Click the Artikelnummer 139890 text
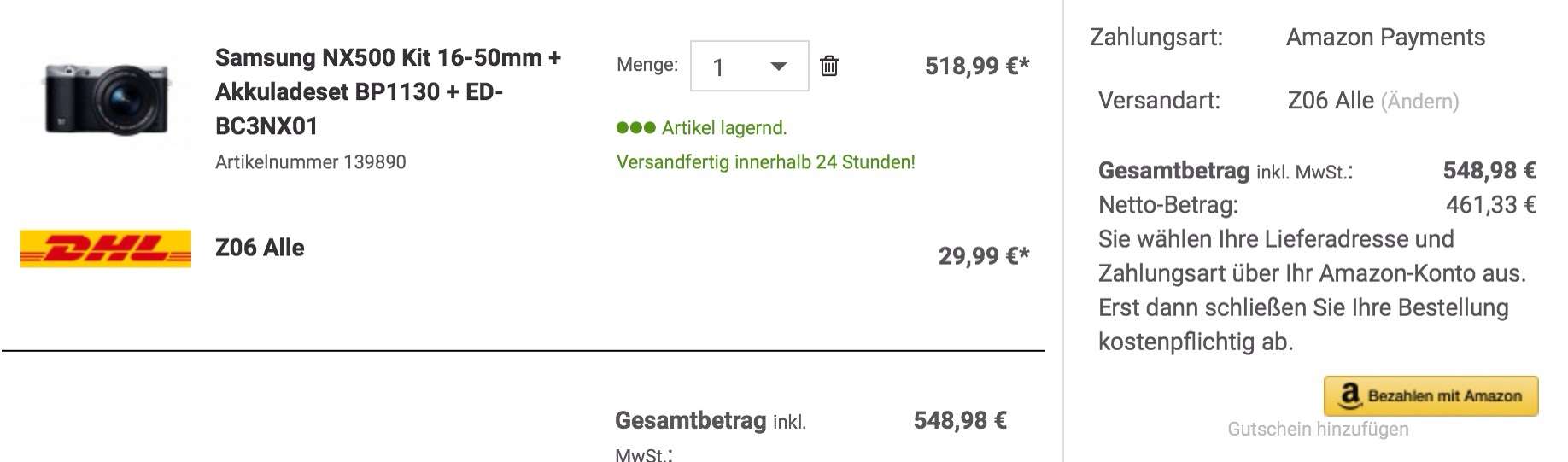The image size is (1568, 462). 310,162
